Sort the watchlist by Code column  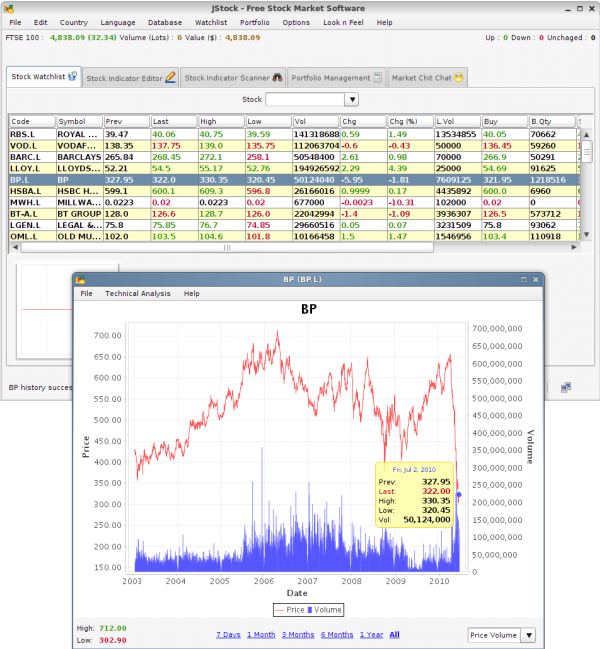32,121
